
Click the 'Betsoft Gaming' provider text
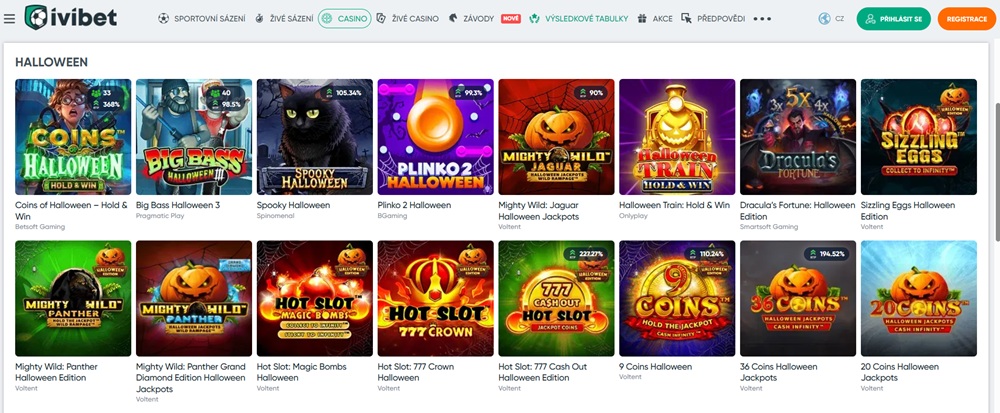pos(40,226)
